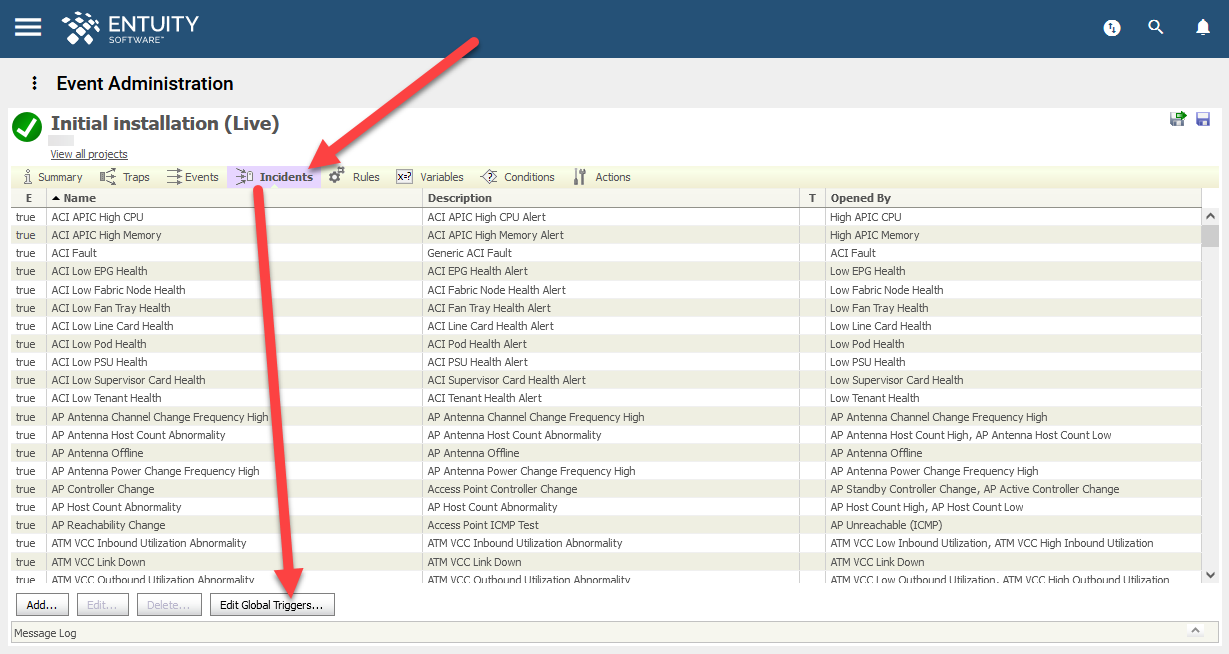Click the blue floppy save icon
Screen dimensions: 1229x654
1203,119
